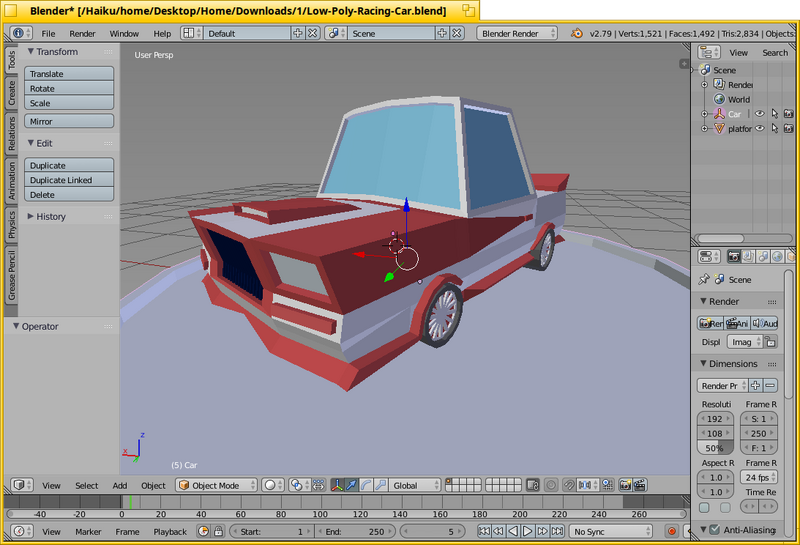Image resolution: width=800 pixels, height=545 pixels.
Task: Click the play animation forward button
Action: [x=528, y=532]
